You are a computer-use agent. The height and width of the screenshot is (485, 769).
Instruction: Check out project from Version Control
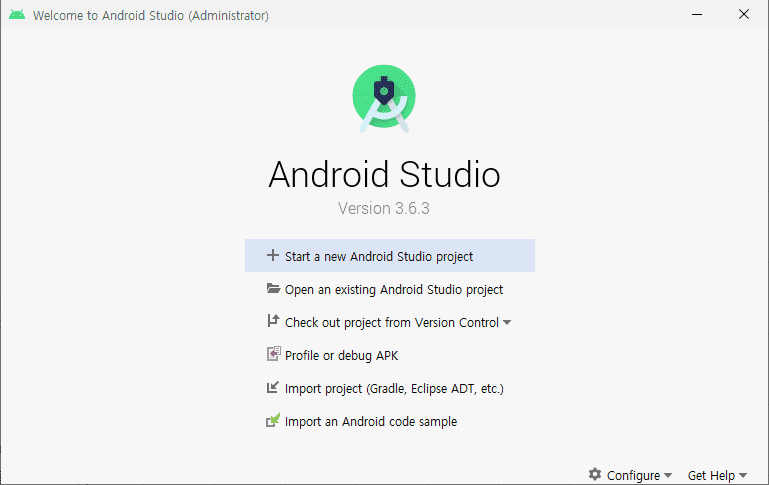pyautogui.click(x=390, y=322)
